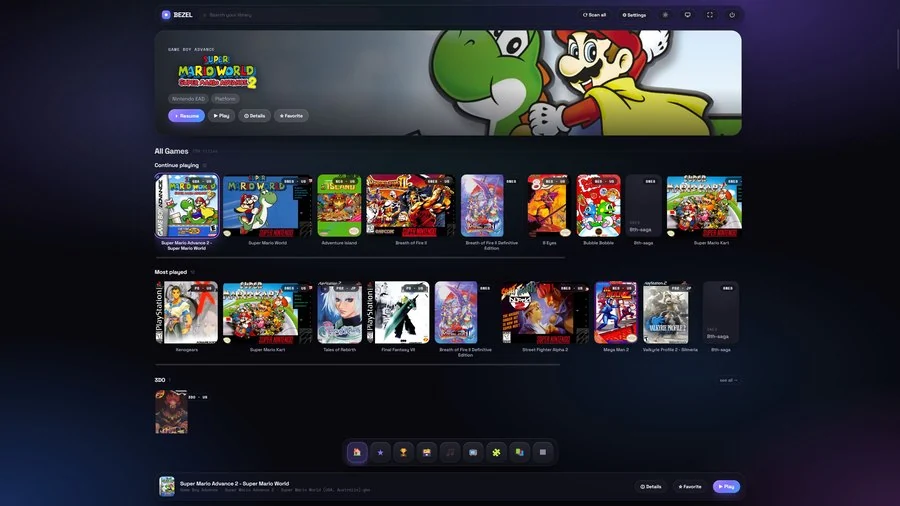Open the Home tab in the dock
This screenshot has height=506, width=900.
(x=357, y=452)
